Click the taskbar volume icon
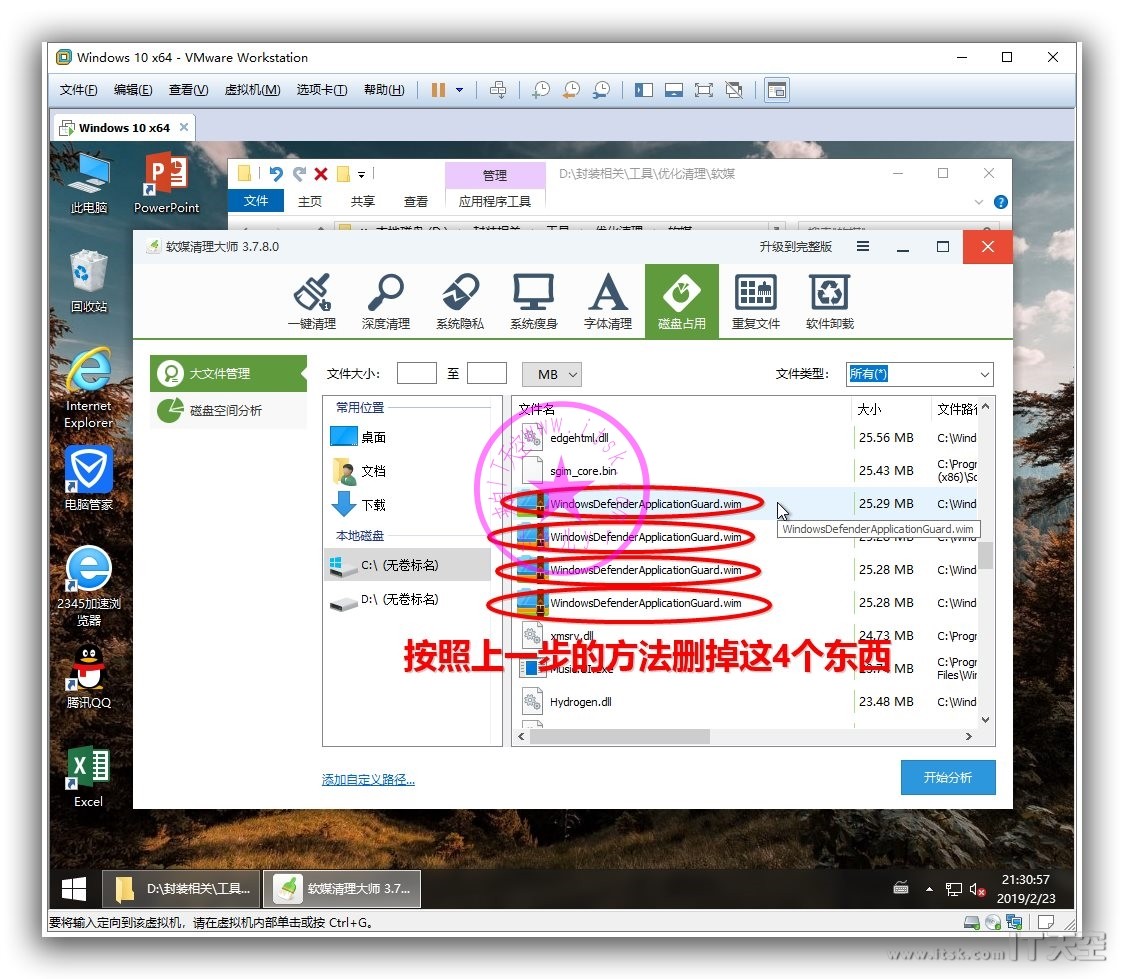The width and height of the screenshot is (1124, 979). [x=977, y=889]
